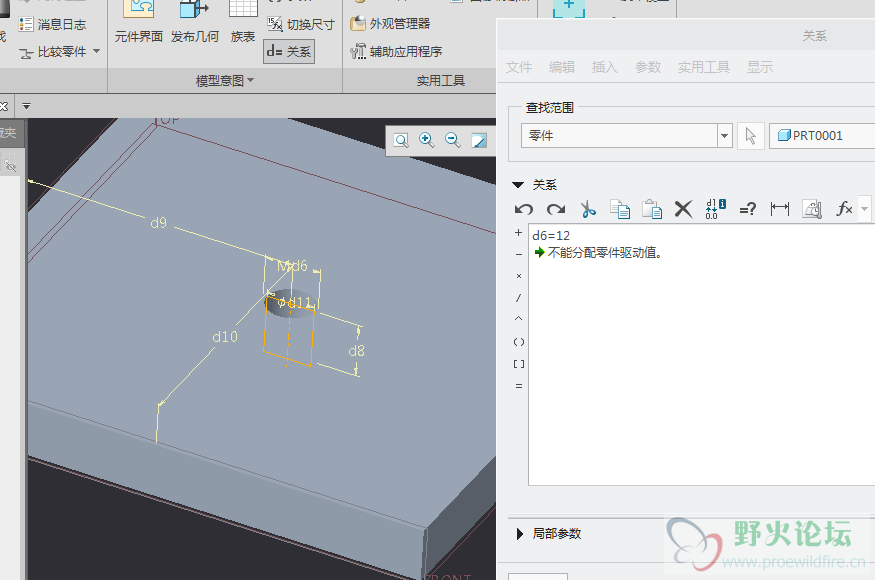Insert equals sign into relations
The height and width of the screenshot is (580, 875).
pyautogui.click(x=518, y=386)
